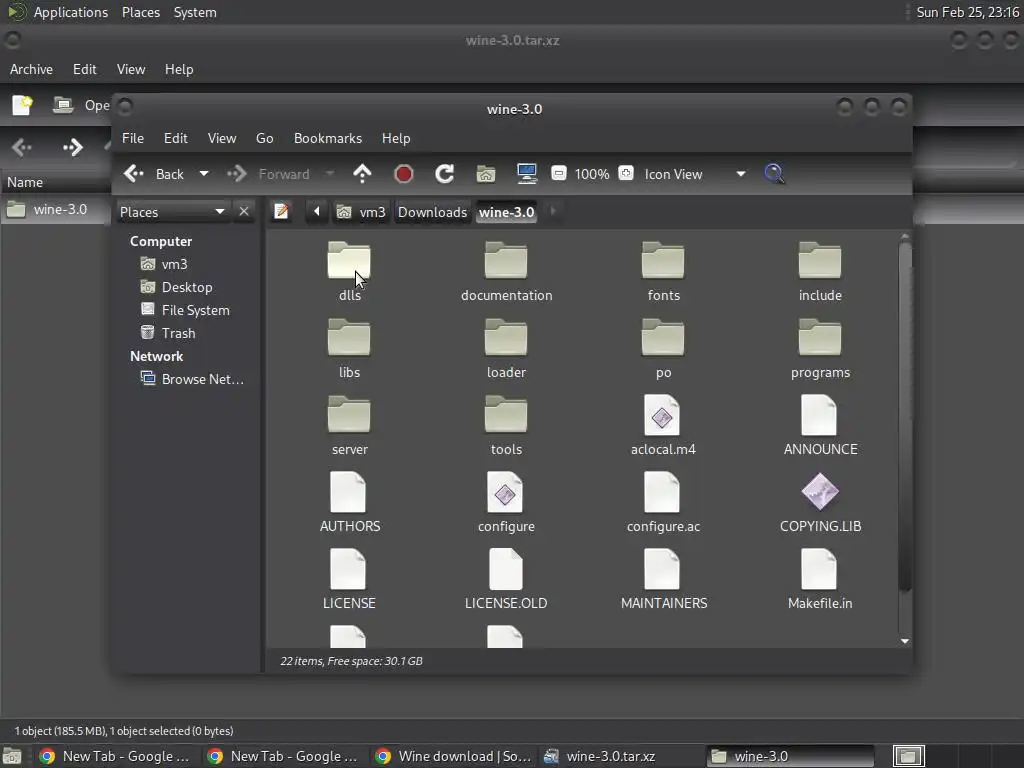Open the dlls folder
This screenshot has height=768, width=1024.
(349, 270)
